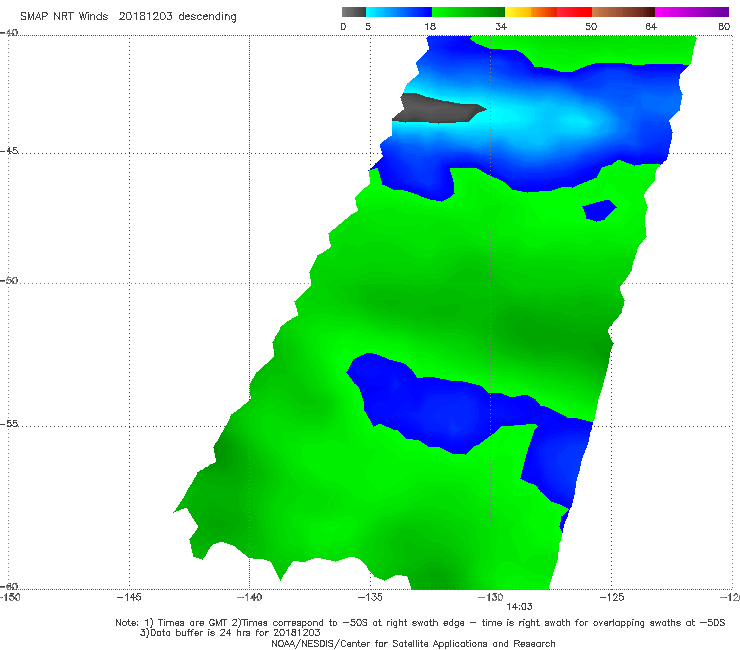Click the longitude axis label '-130'
740x650 pixels.
tap(491, 598)
